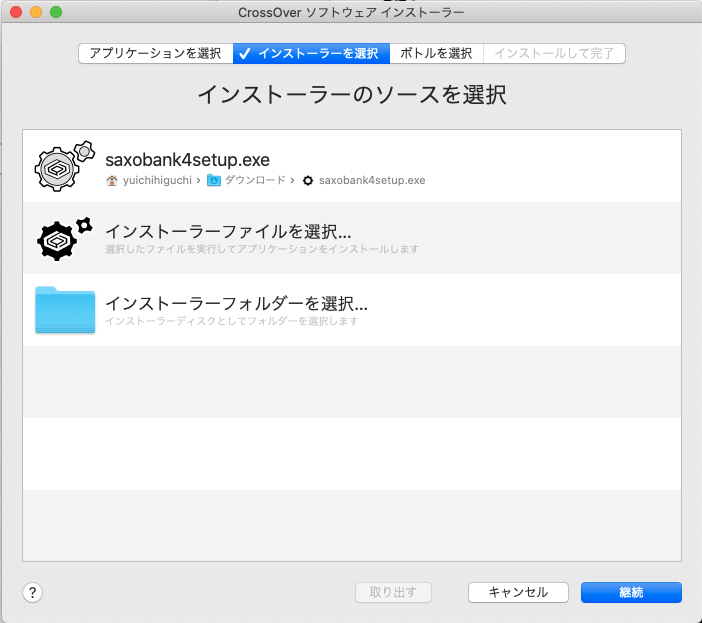Click the 取り出す eject button

[393, 593]
